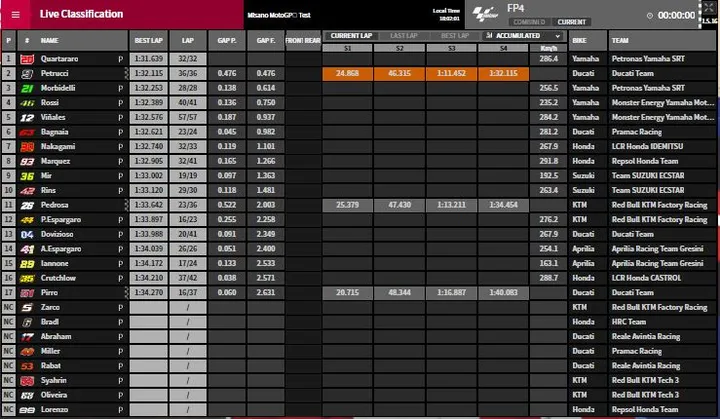The image size is (720, 419).
Task: Click the Live Classification title
Action: [81, 14]
